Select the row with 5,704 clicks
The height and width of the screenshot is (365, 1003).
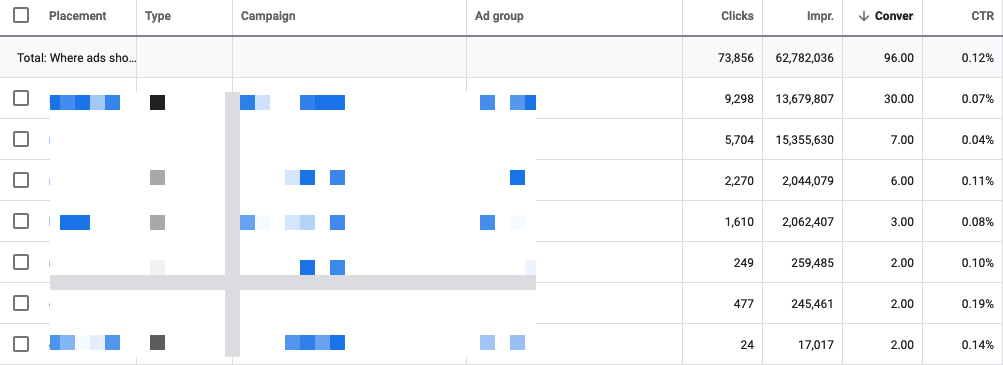pos(21,139)
